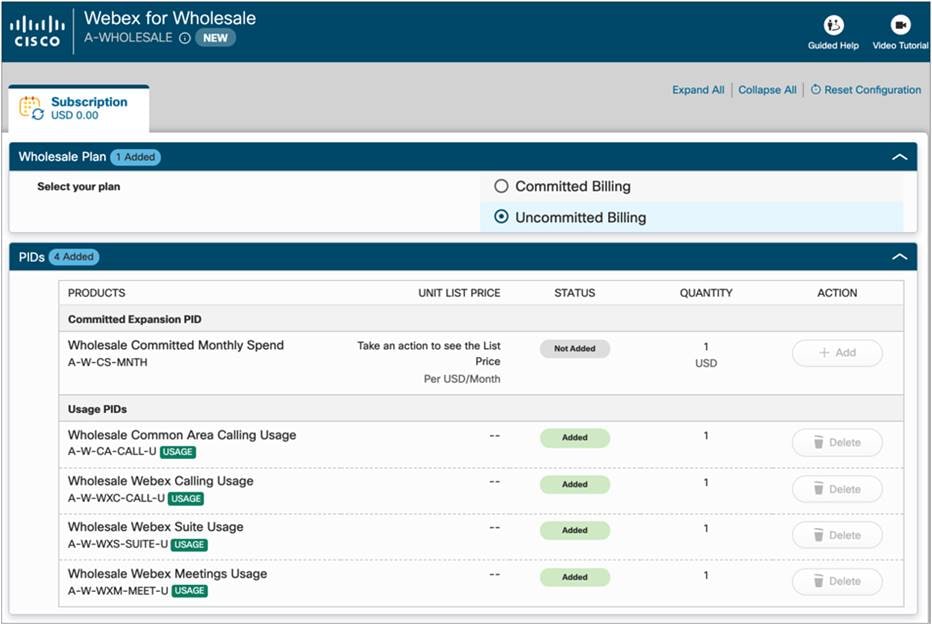Select Uncommitted Billing plan
This screenshot has width=932, height=625.
[501, 217]
